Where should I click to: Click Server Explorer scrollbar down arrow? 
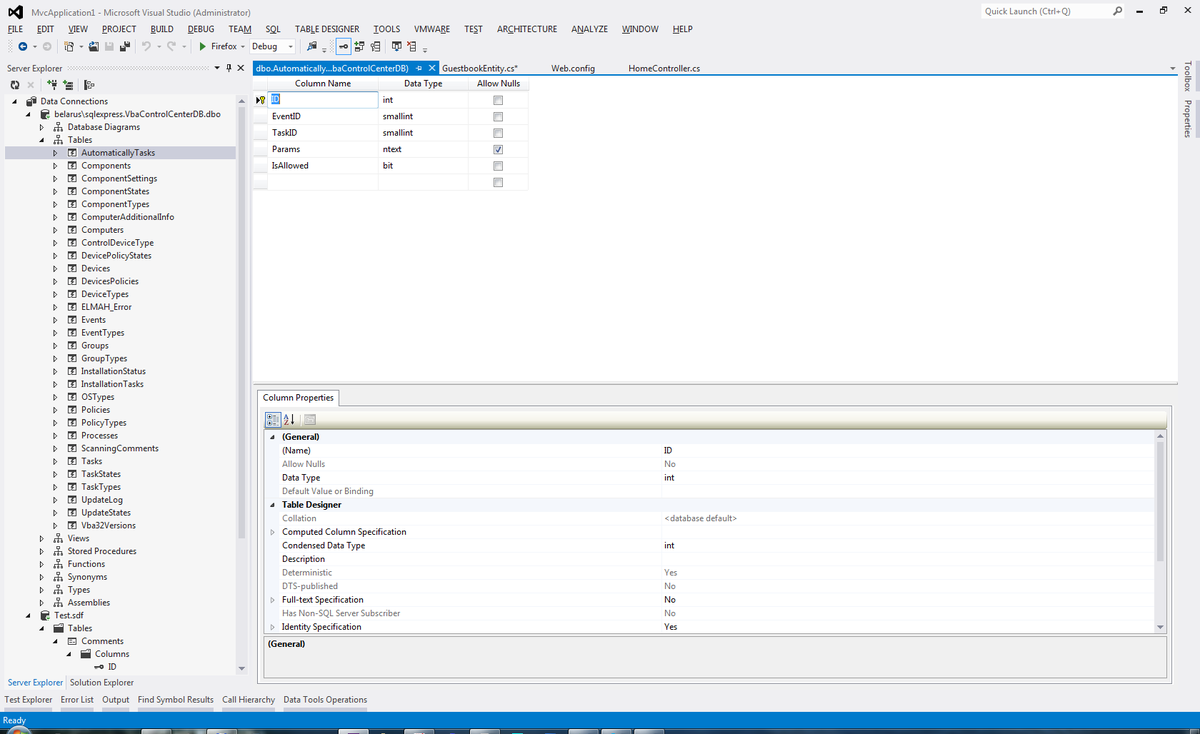tap(240, 668)
